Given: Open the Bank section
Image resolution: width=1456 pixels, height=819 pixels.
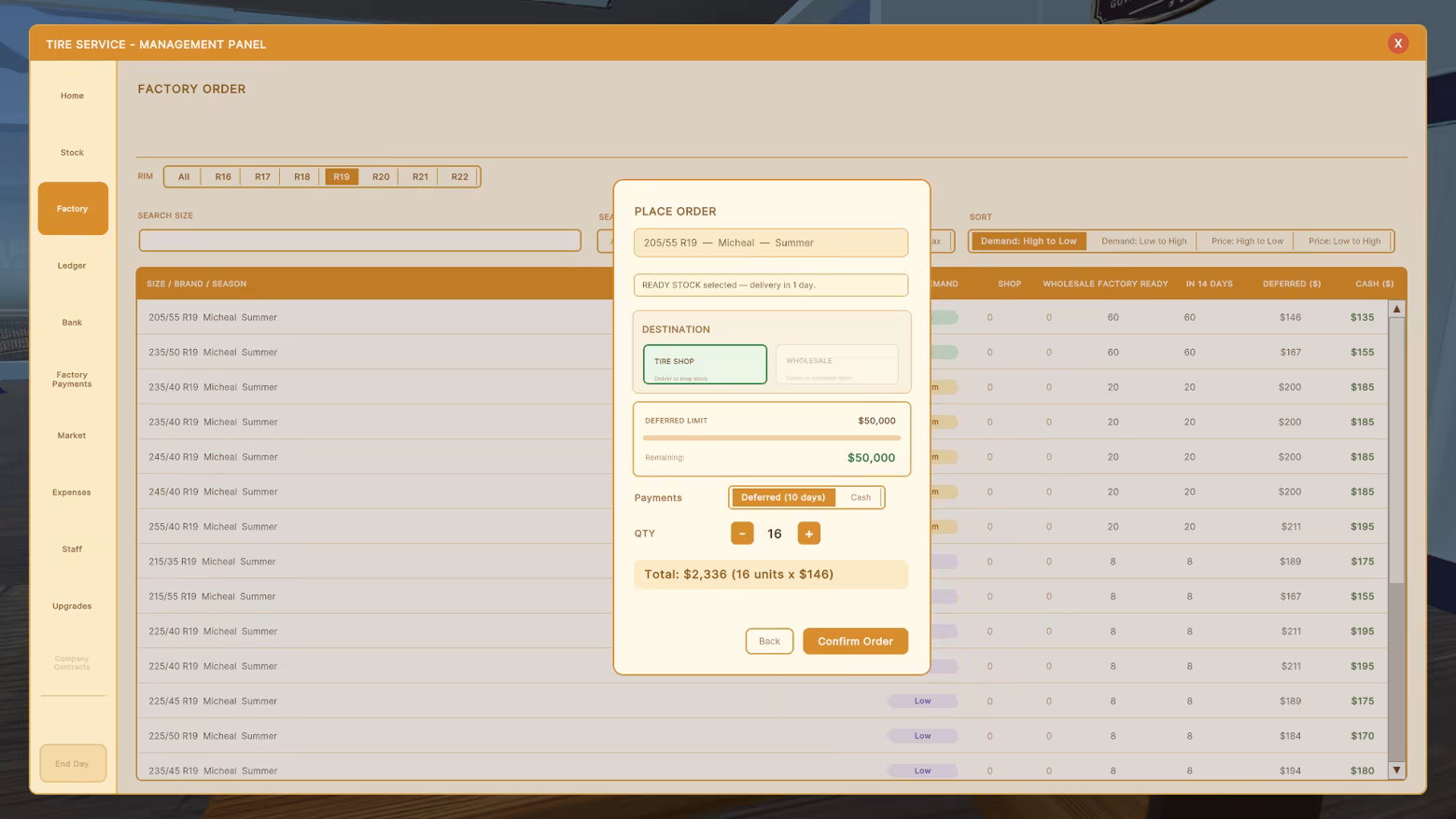Looking at the screenshot, I should 72,323.
